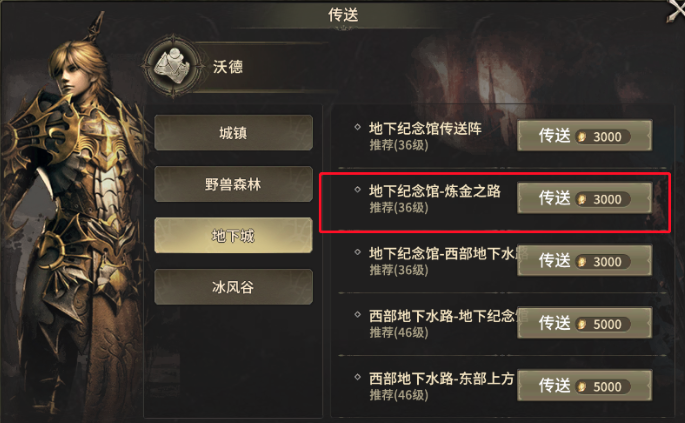The image size is (685, 423).
Task: Click the diamond marker beside 西部地下水路-东部上方
Action: [x=357, y=377]
